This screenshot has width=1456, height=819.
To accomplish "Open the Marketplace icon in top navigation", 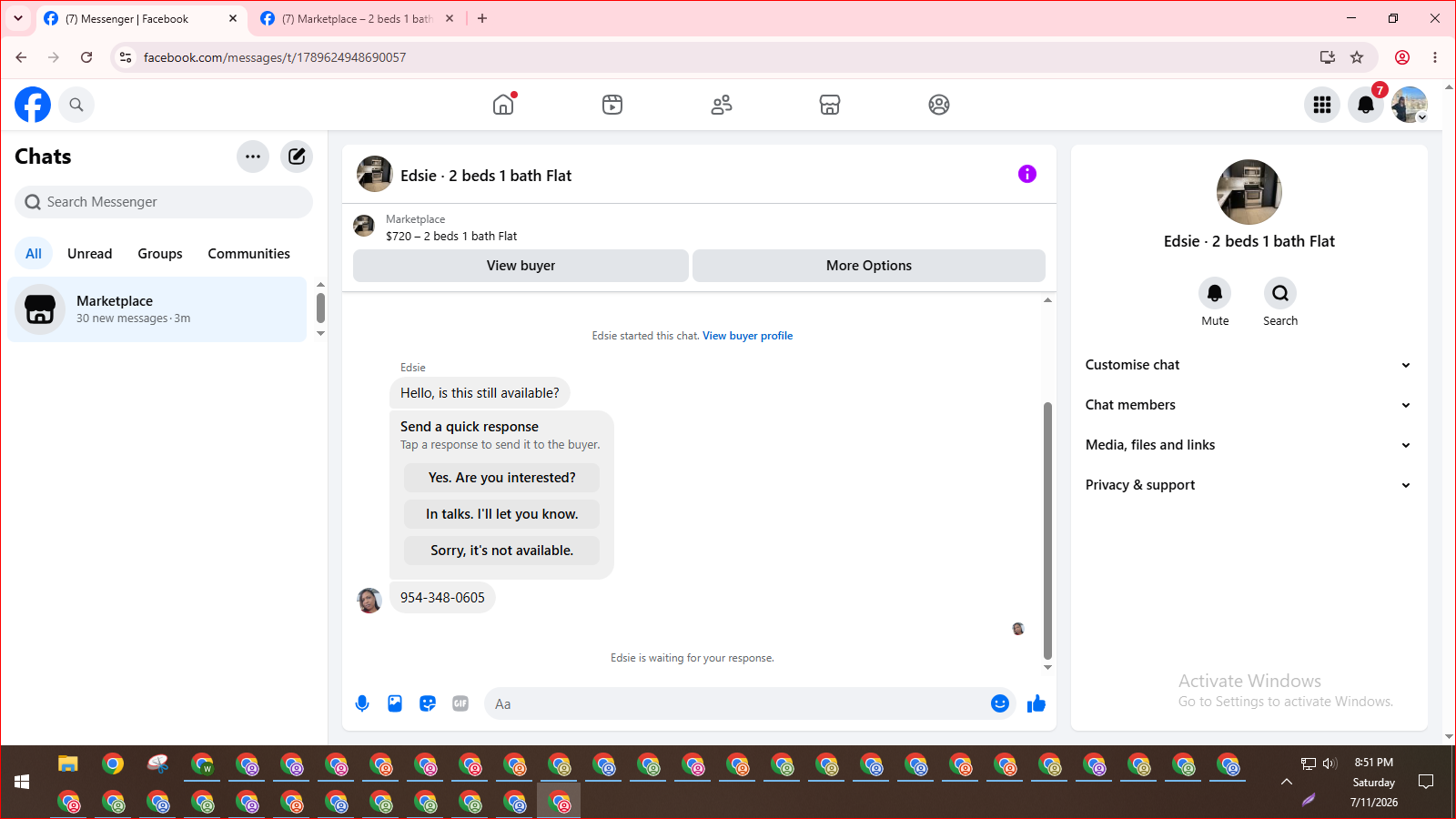I will tap(830, 105).
